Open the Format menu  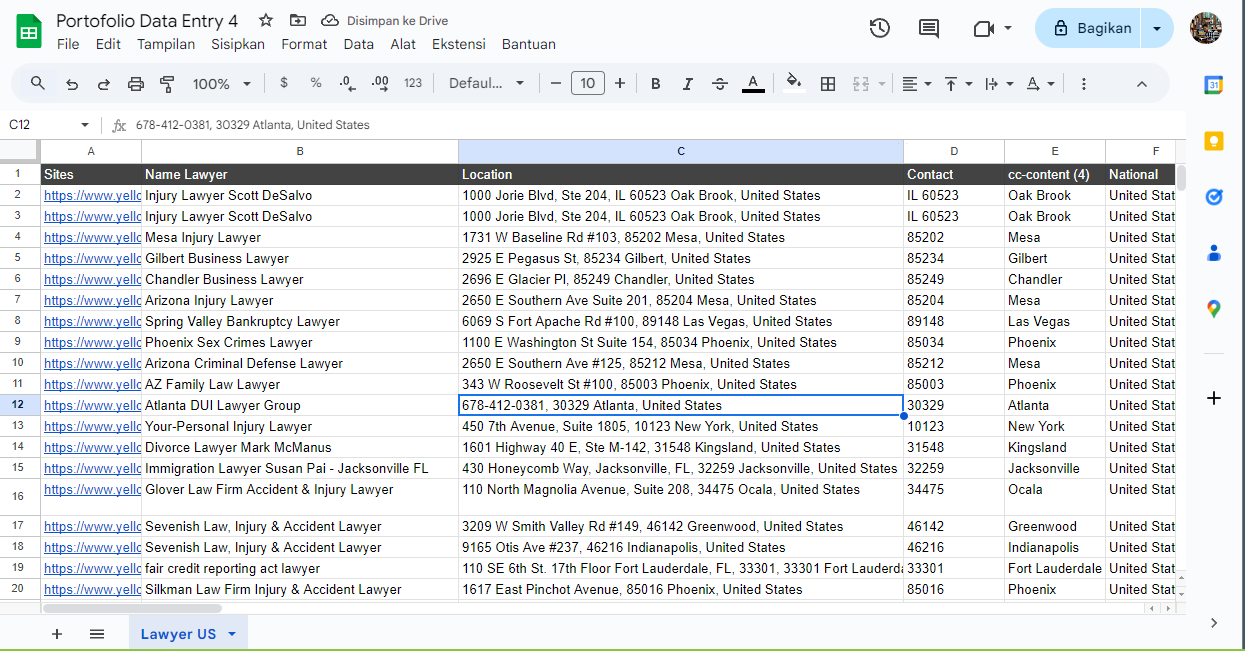click(304, 44)
